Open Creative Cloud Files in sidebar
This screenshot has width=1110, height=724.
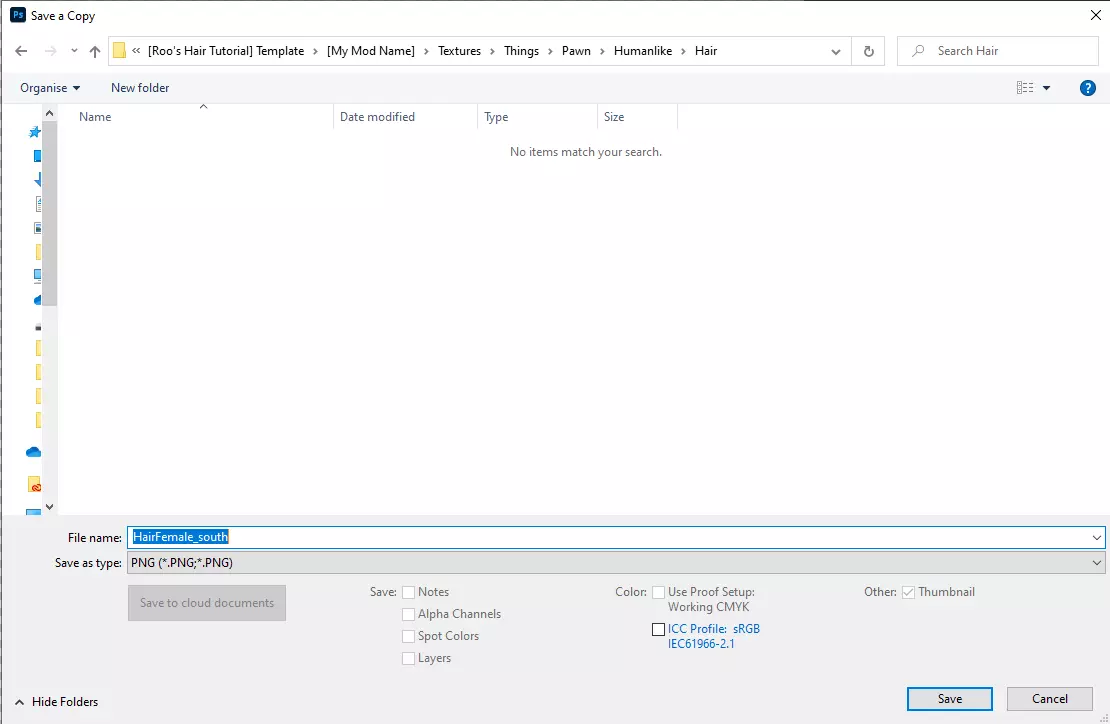(35, 484)
